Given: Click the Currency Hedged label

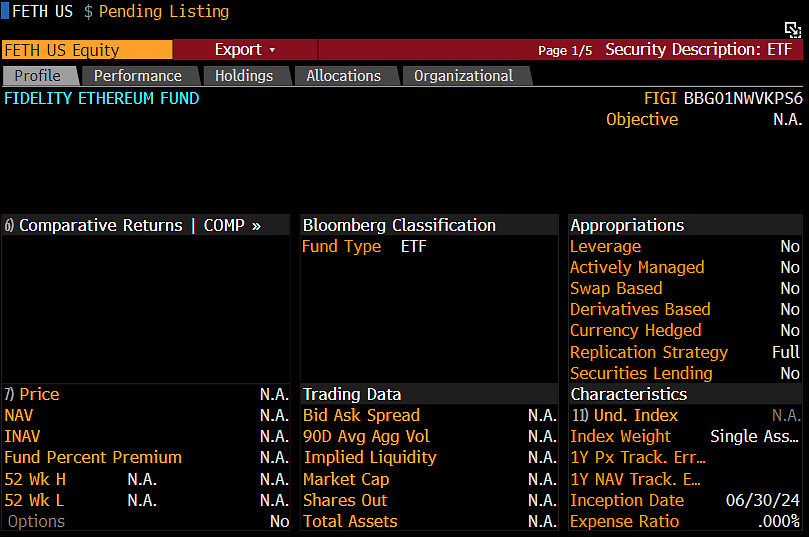Looking at the screenshot, I should pyautogui.click(x=636, y=330).
